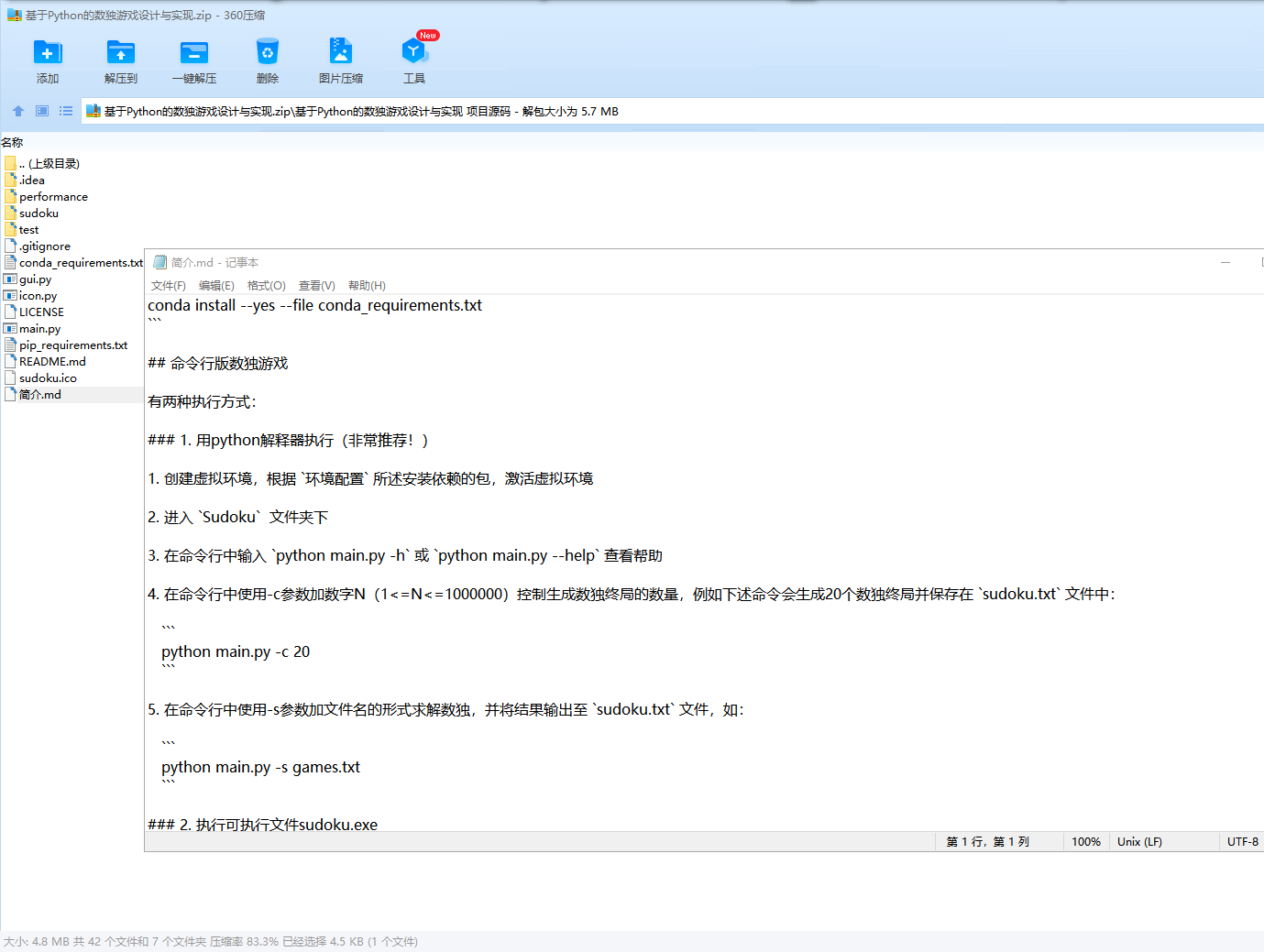Click the UTF-8 encoding status entry

(x=1243, y=841)
